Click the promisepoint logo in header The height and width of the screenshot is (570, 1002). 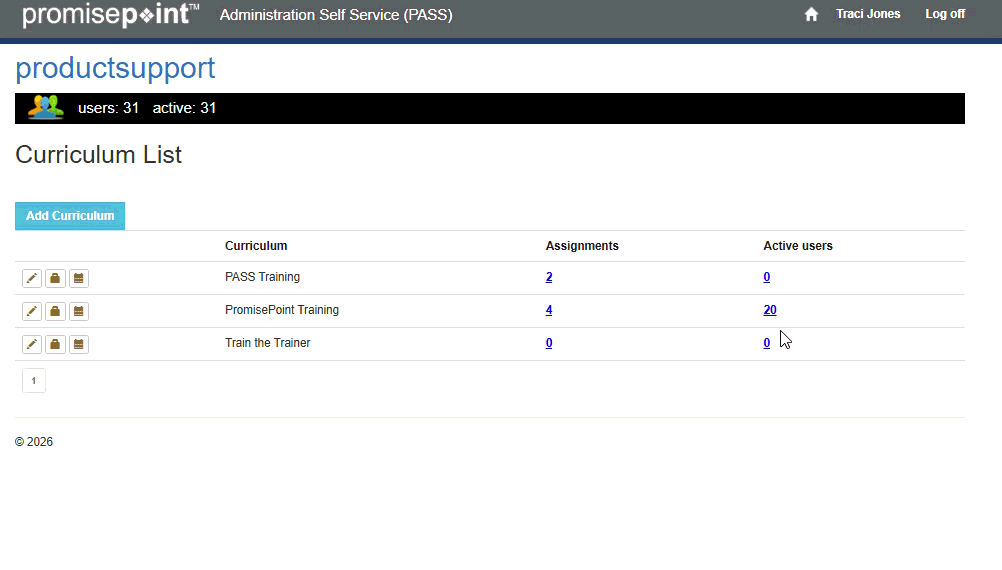pos(110,15)
